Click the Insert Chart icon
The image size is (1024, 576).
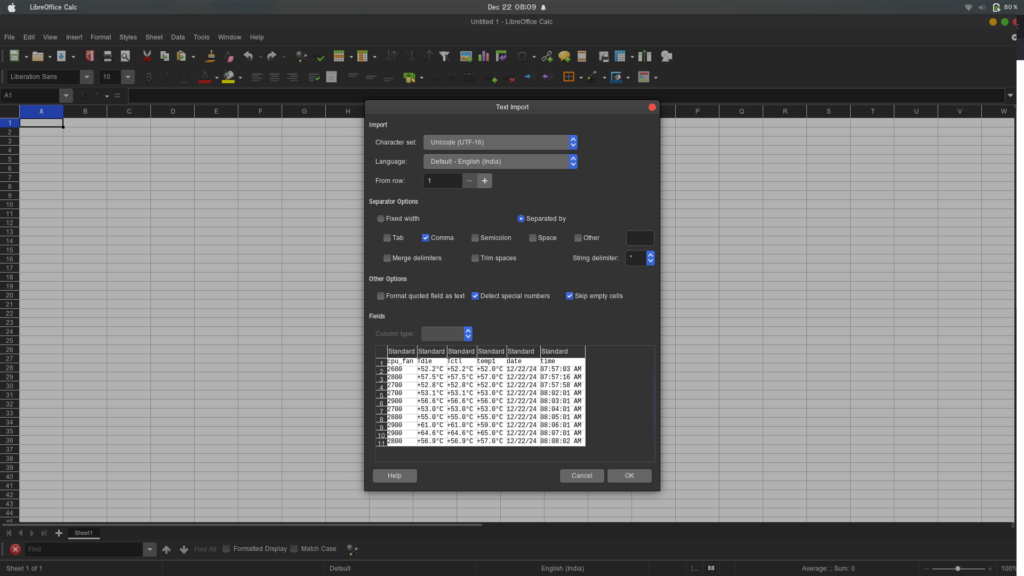click(484, 56)
